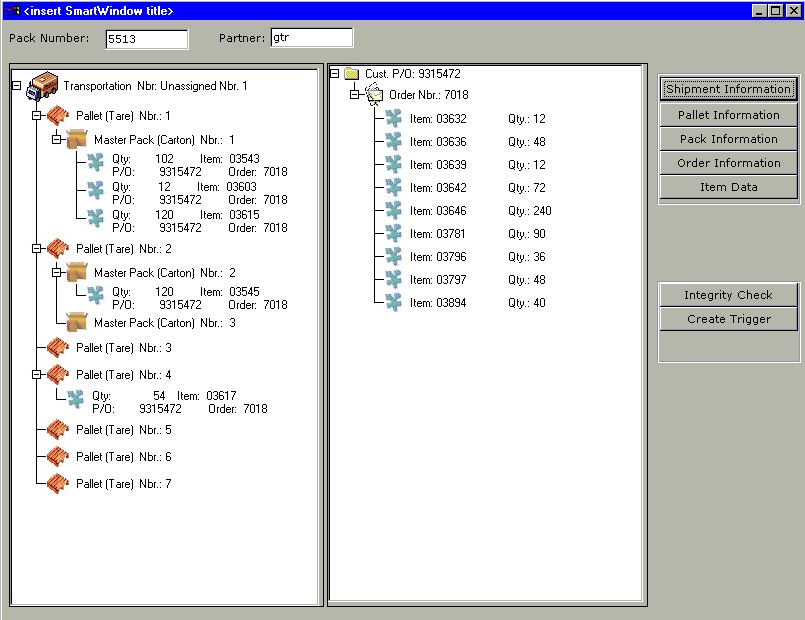Click the Order Nbr. 7018 order icon
The image size is (805, 620).
pyautogui.click(x=374, y=95)
